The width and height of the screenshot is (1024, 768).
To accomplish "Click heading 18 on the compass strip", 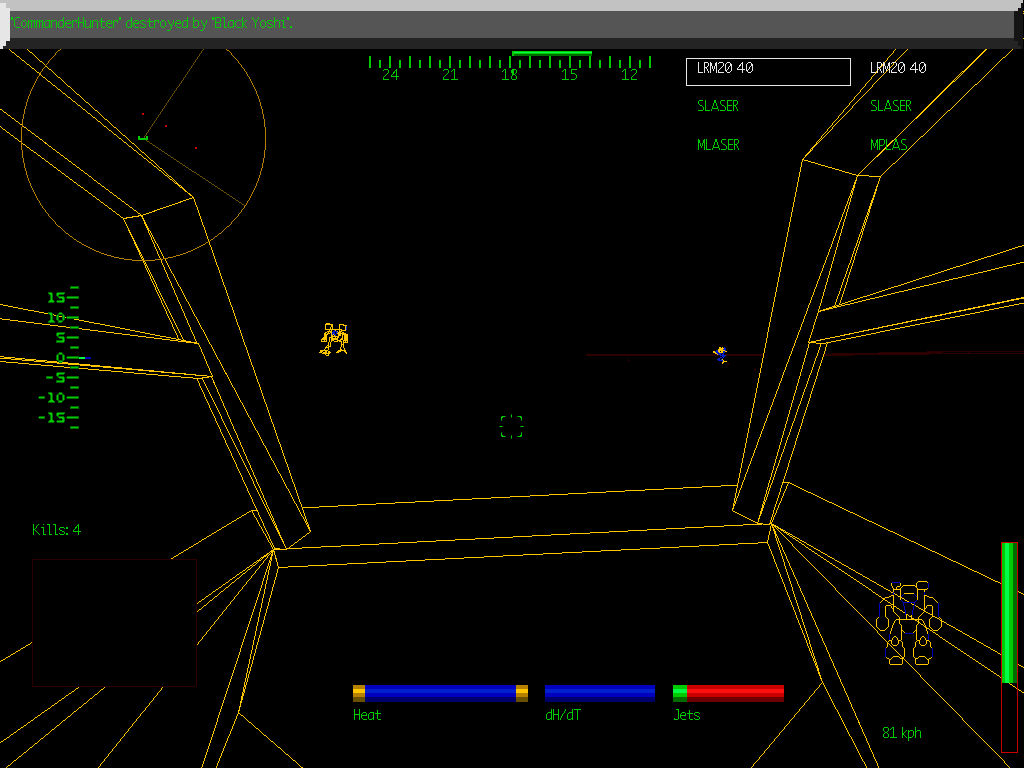I will 510,75.
